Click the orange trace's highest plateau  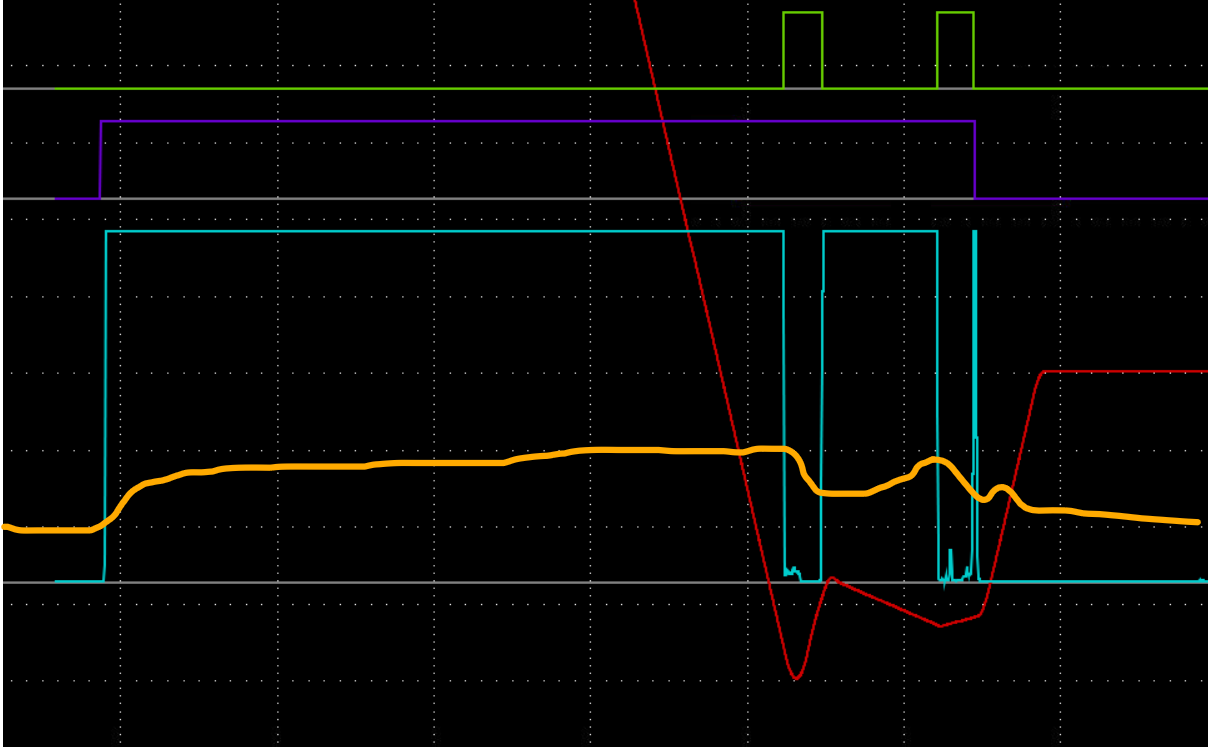620,450
